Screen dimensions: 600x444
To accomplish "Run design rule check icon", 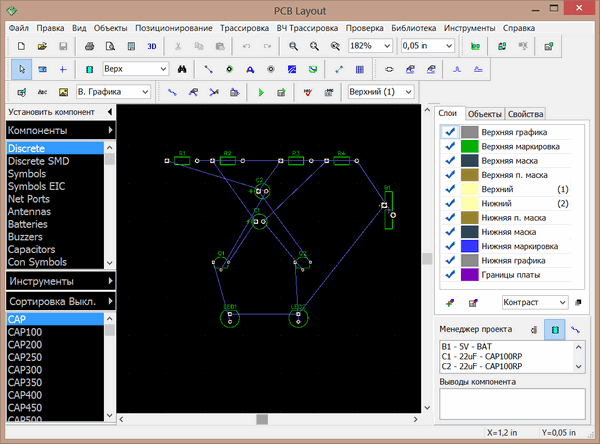I will (x=308, y=92).
